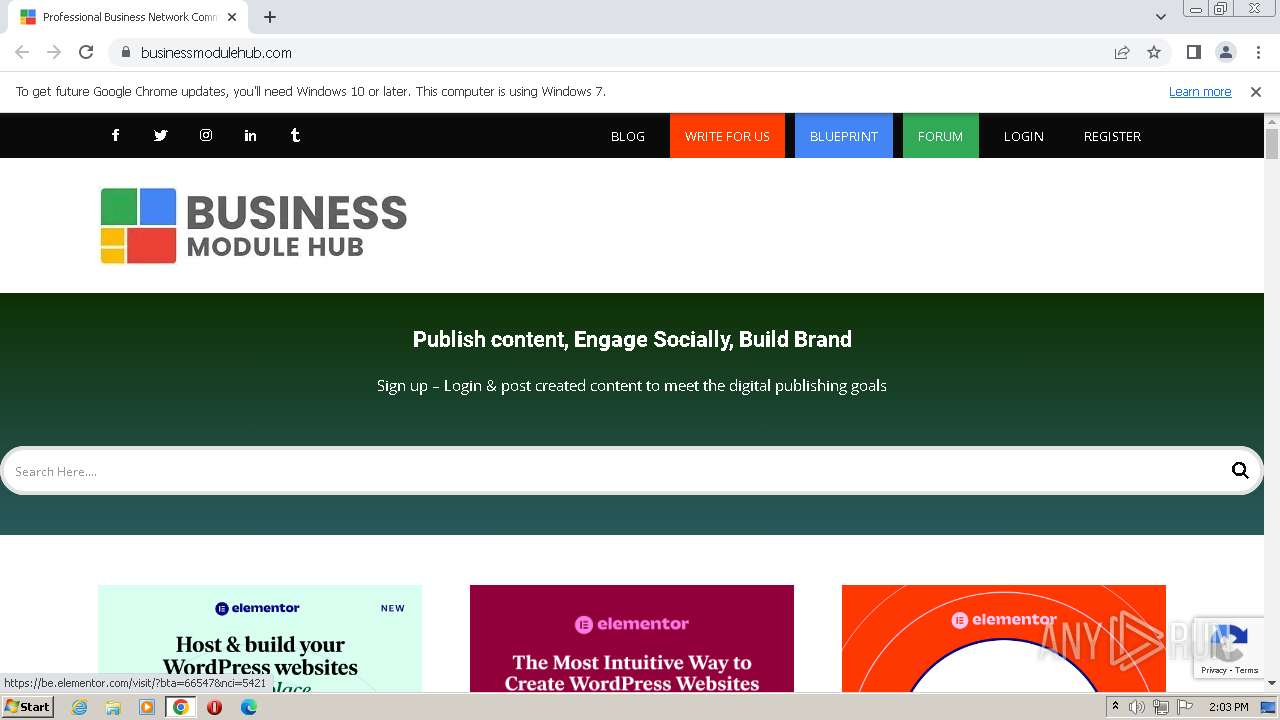Open the Chrome tab search dropdown

tap(1160, 17)
